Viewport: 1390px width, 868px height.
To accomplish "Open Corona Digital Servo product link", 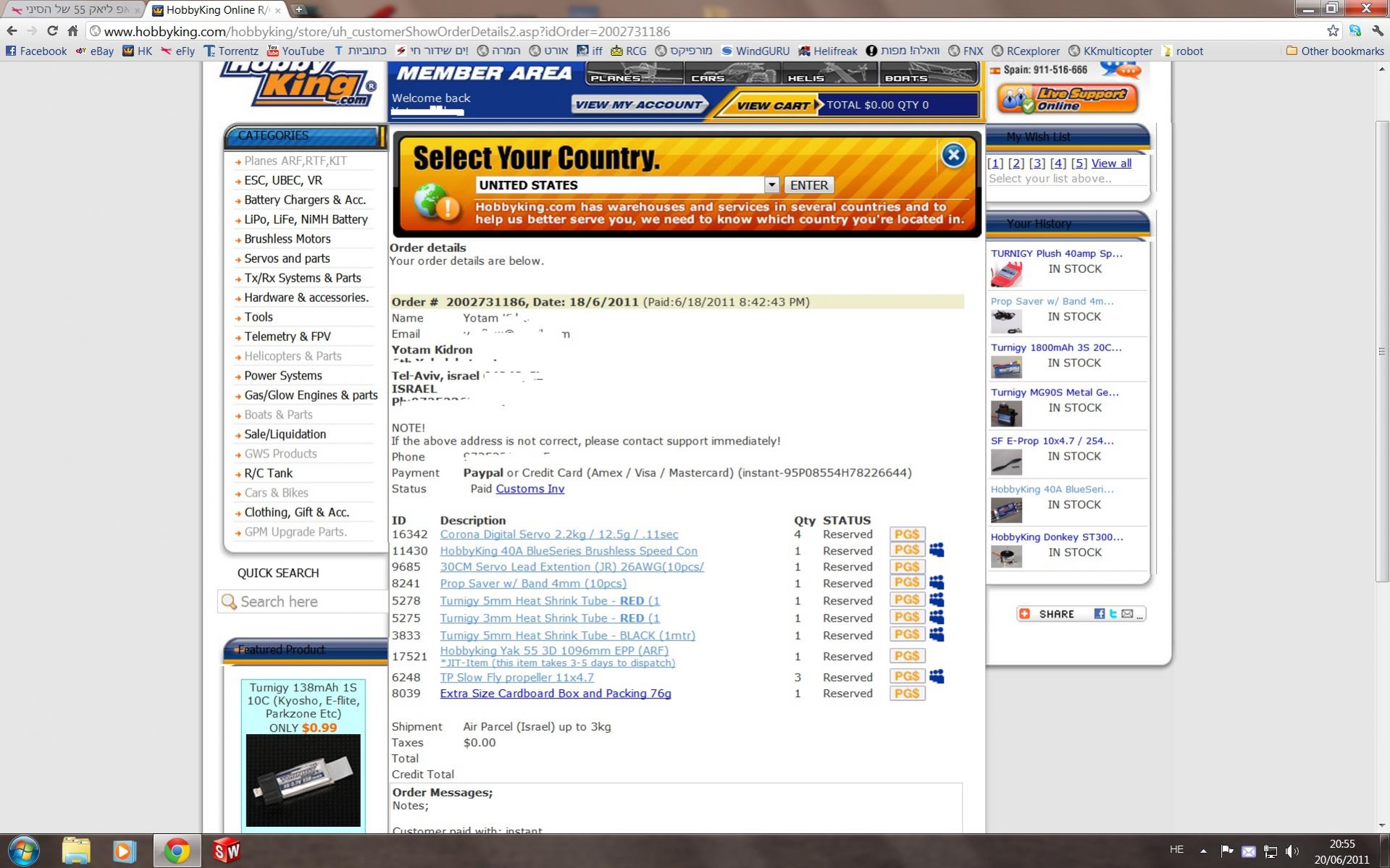I will tap(558, 534).
